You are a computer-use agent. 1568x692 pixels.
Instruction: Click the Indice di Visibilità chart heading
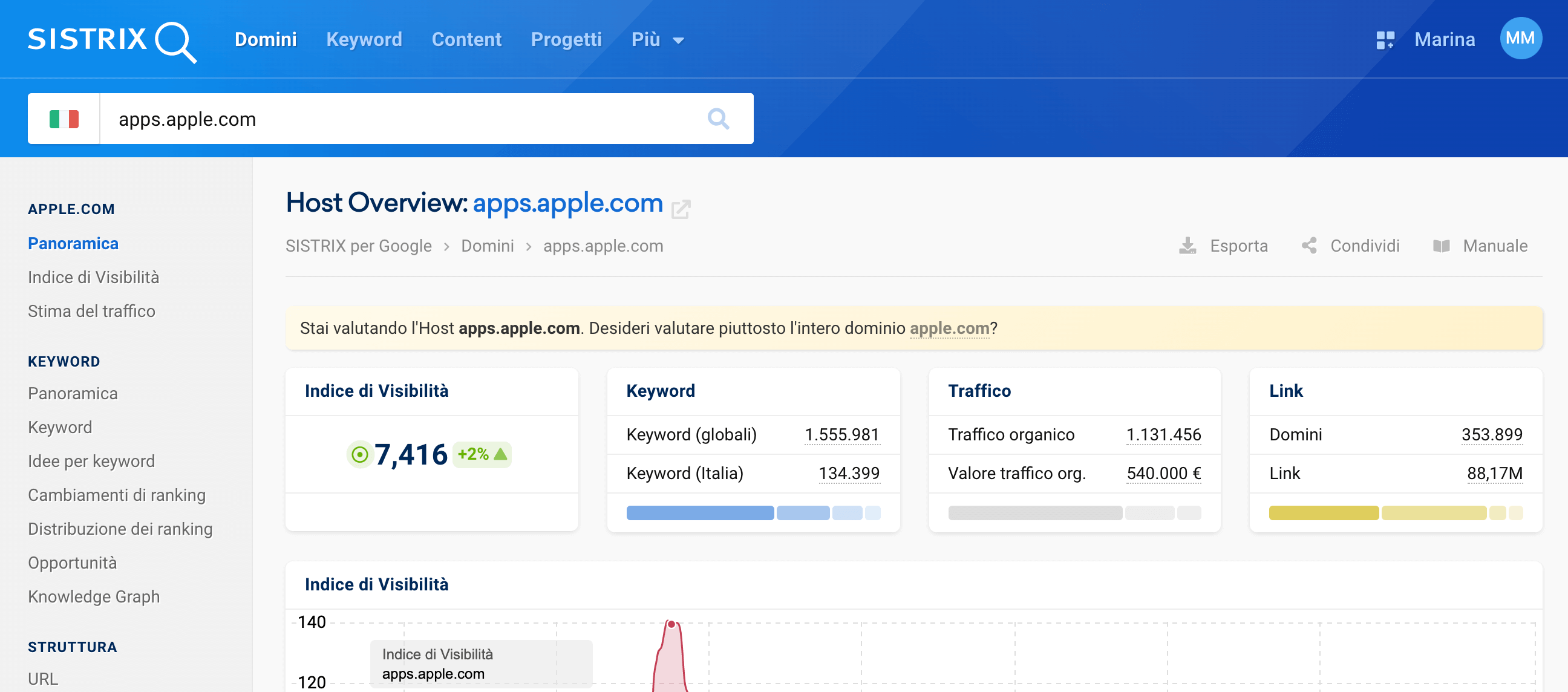point(376,584)
